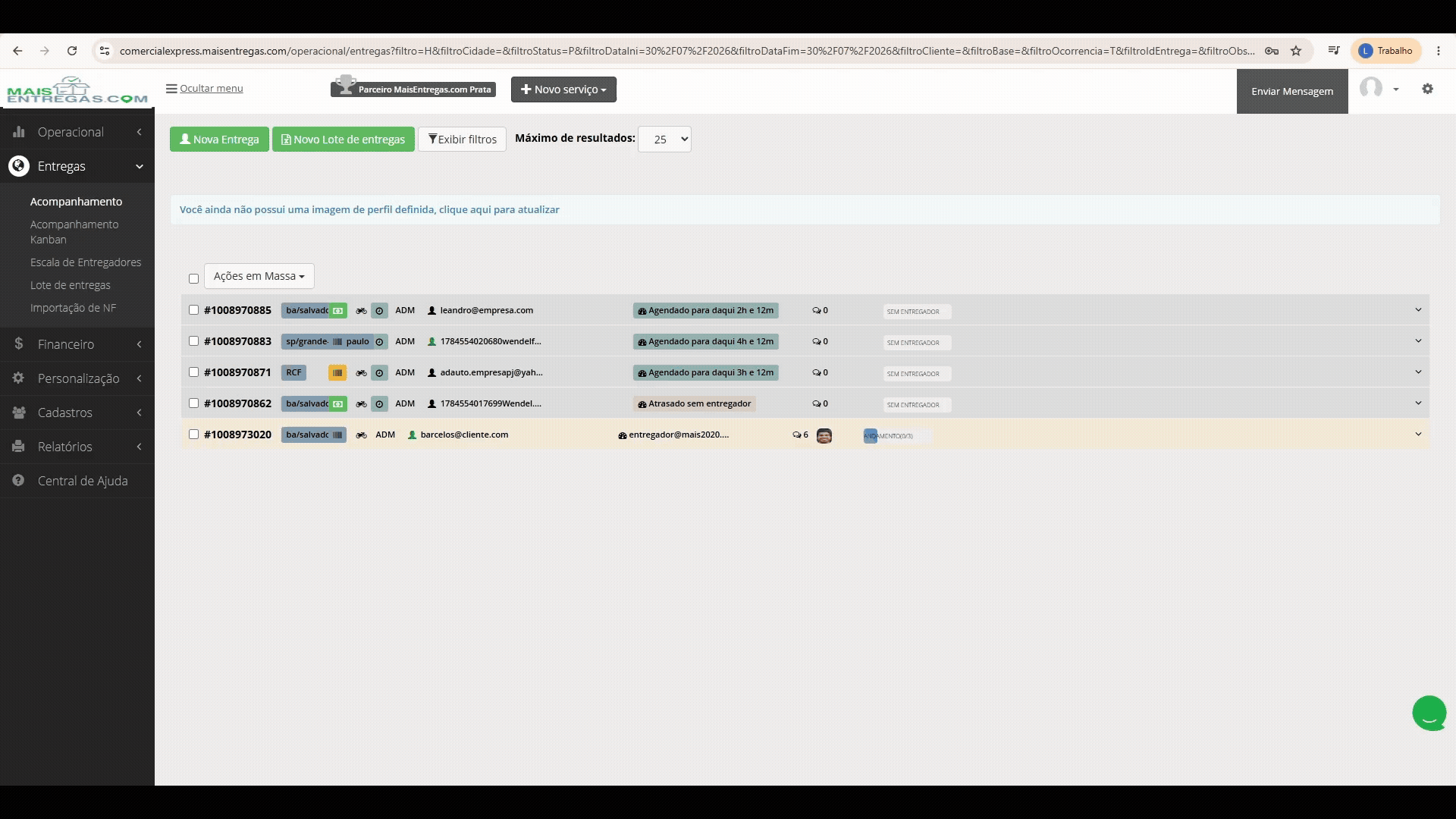Click the motorcycle icon in row #1008973020
The image size is (1456, 819).
point(362,435)
